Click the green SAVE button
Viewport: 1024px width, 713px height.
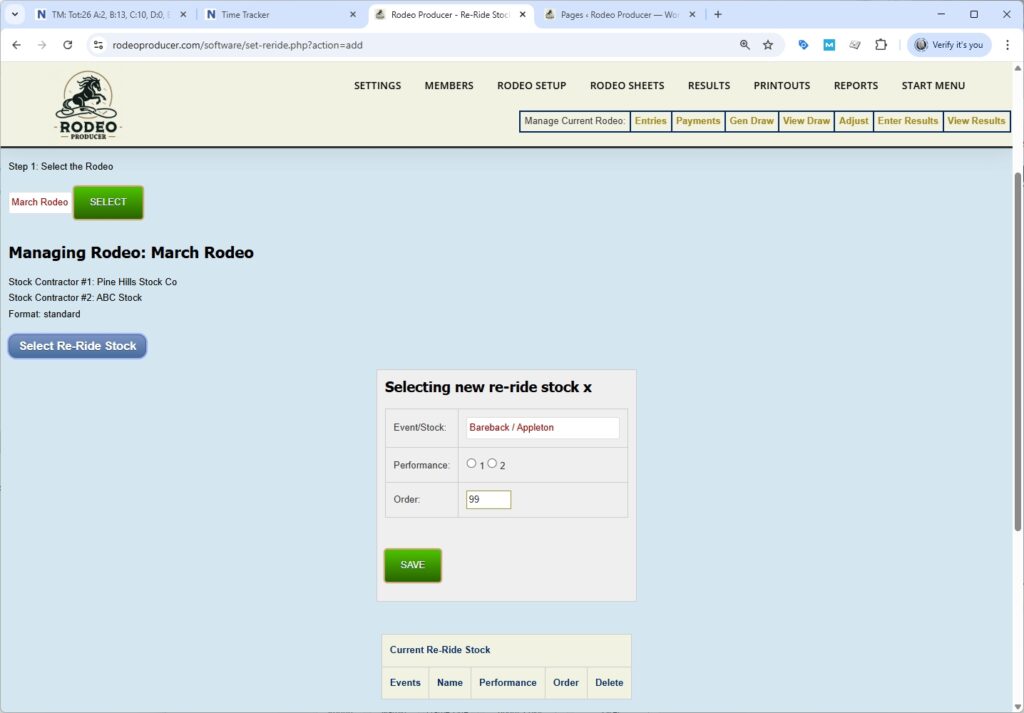(x=412, y=564)
